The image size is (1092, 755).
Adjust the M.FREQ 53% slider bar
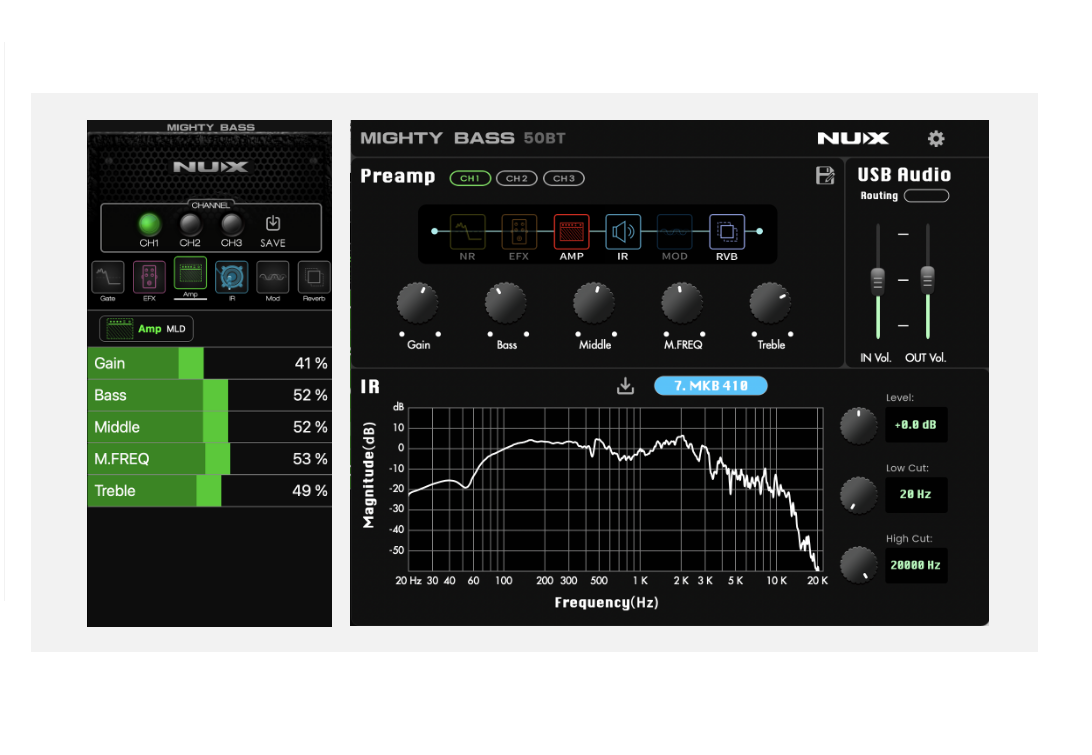point(210,459)
